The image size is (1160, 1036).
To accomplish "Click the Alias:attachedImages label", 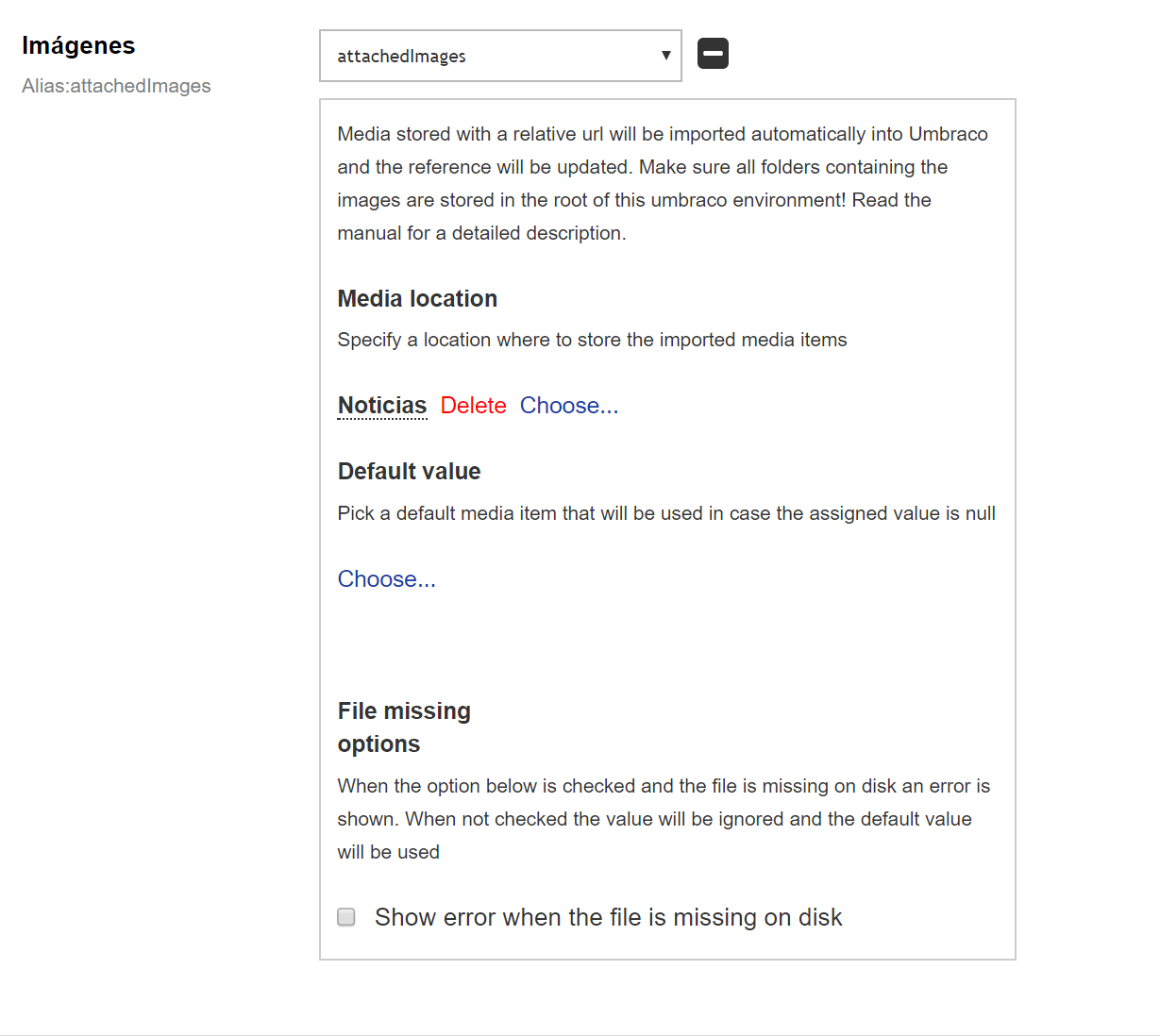I will pyautogui.click(x=116, y=86).
